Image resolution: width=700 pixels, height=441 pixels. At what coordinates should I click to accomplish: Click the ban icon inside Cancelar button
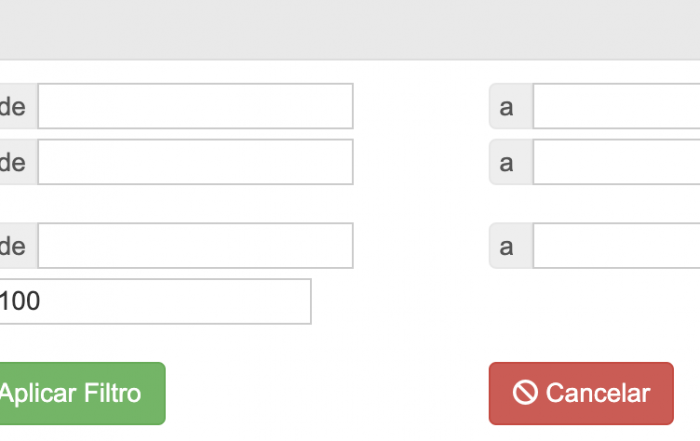point(525,393)
